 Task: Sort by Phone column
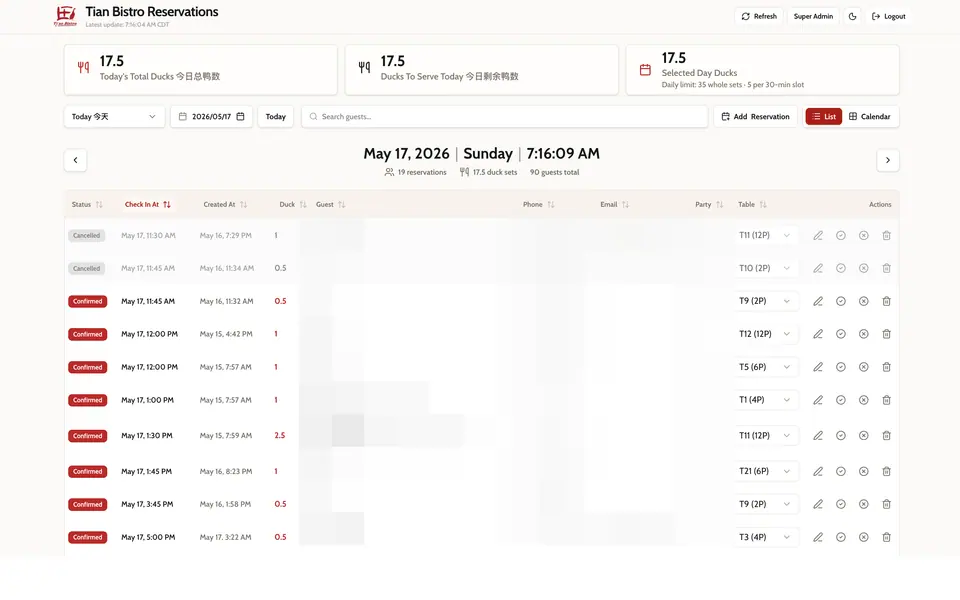click(539, 204)
